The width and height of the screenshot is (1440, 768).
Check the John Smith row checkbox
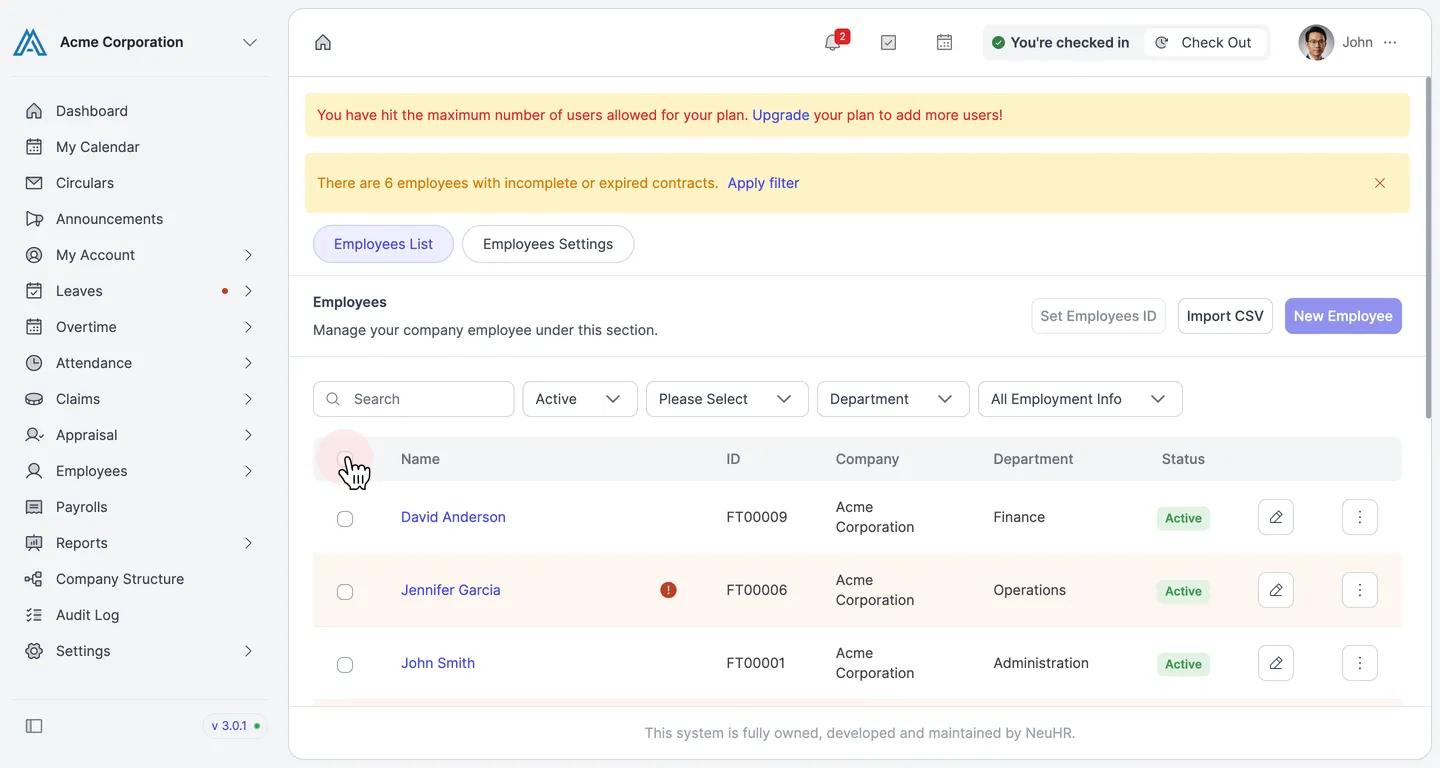(345, 665)
